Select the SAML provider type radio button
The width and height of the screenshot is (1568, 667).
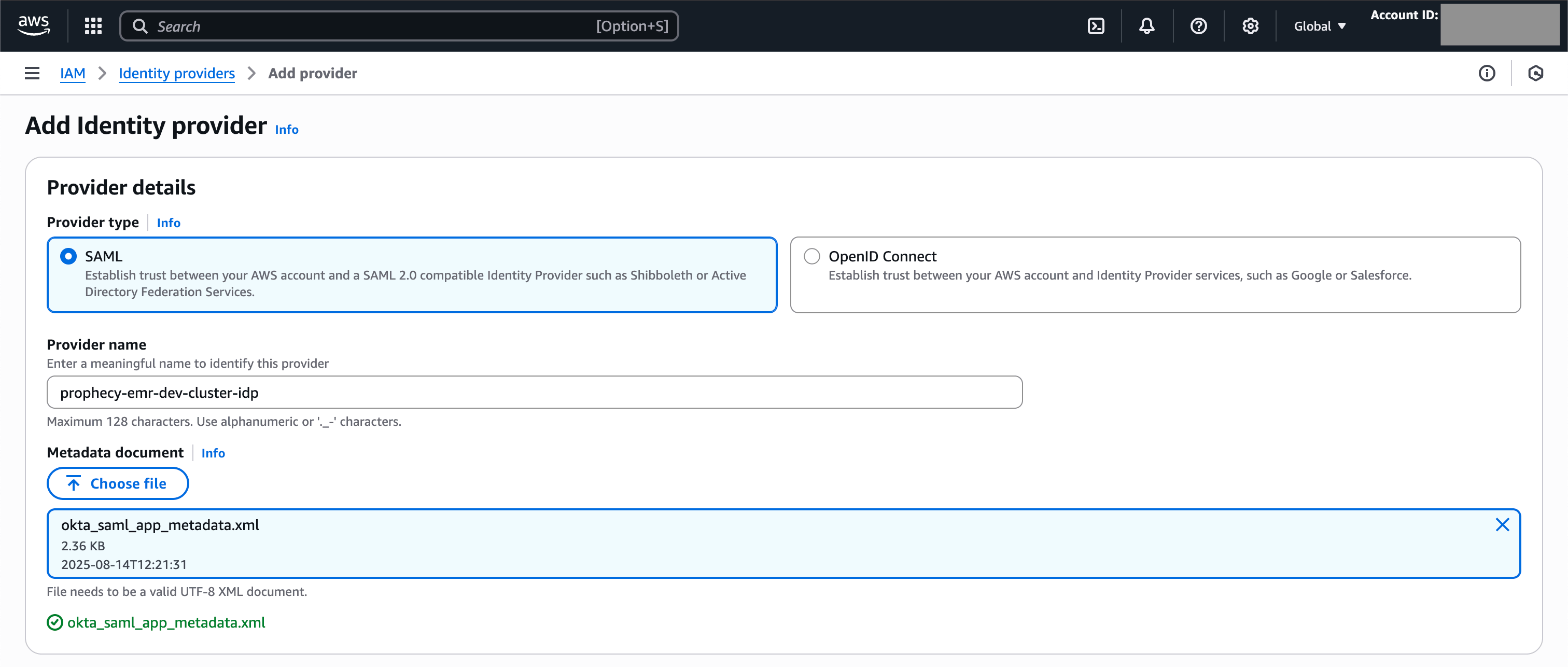click(68, 256)
